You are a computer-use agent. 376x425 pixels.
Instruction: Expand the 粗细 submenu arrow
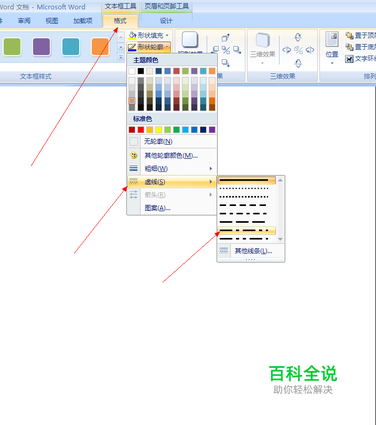211,169
